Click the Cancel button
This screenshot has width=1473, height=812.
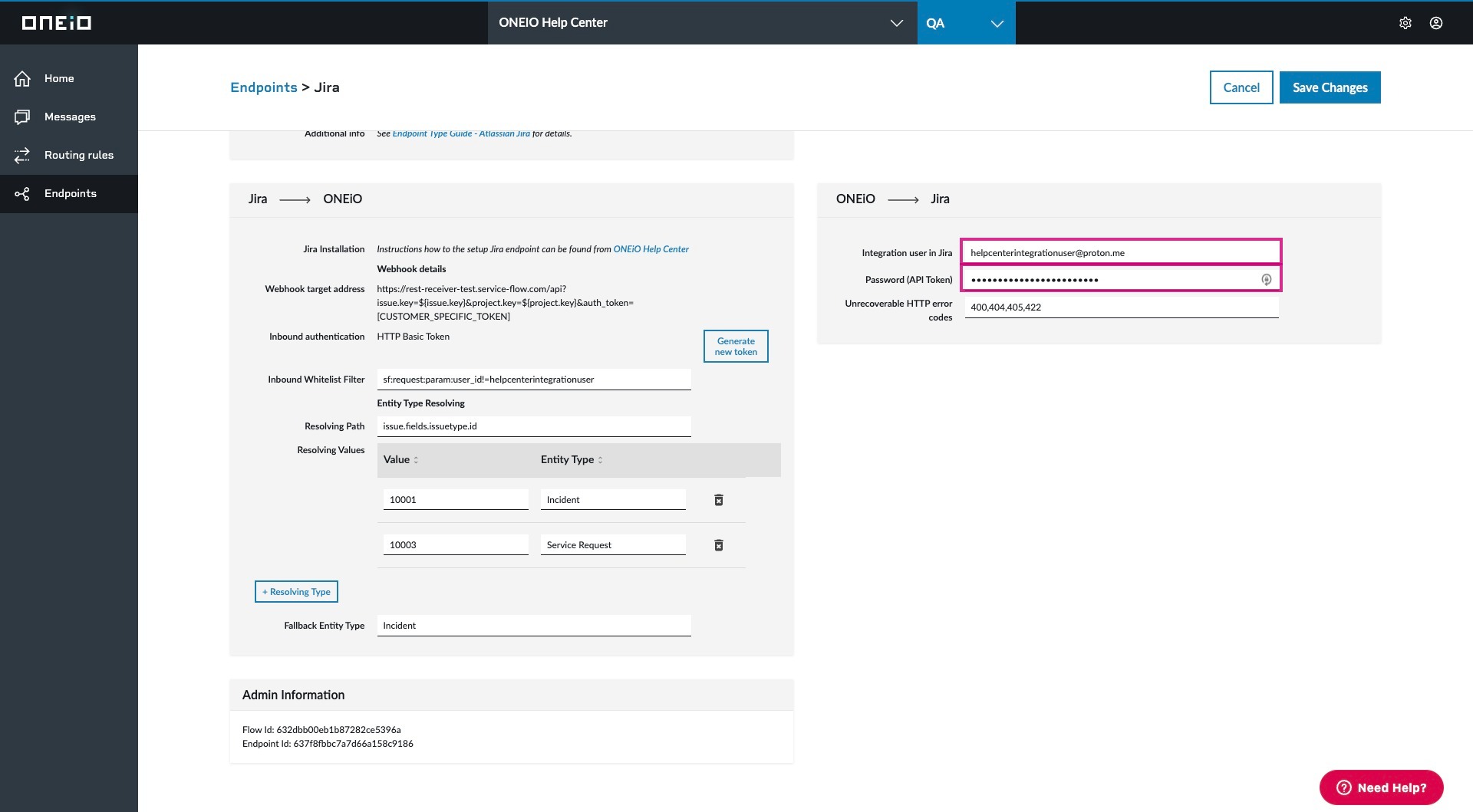point(1241,87)
